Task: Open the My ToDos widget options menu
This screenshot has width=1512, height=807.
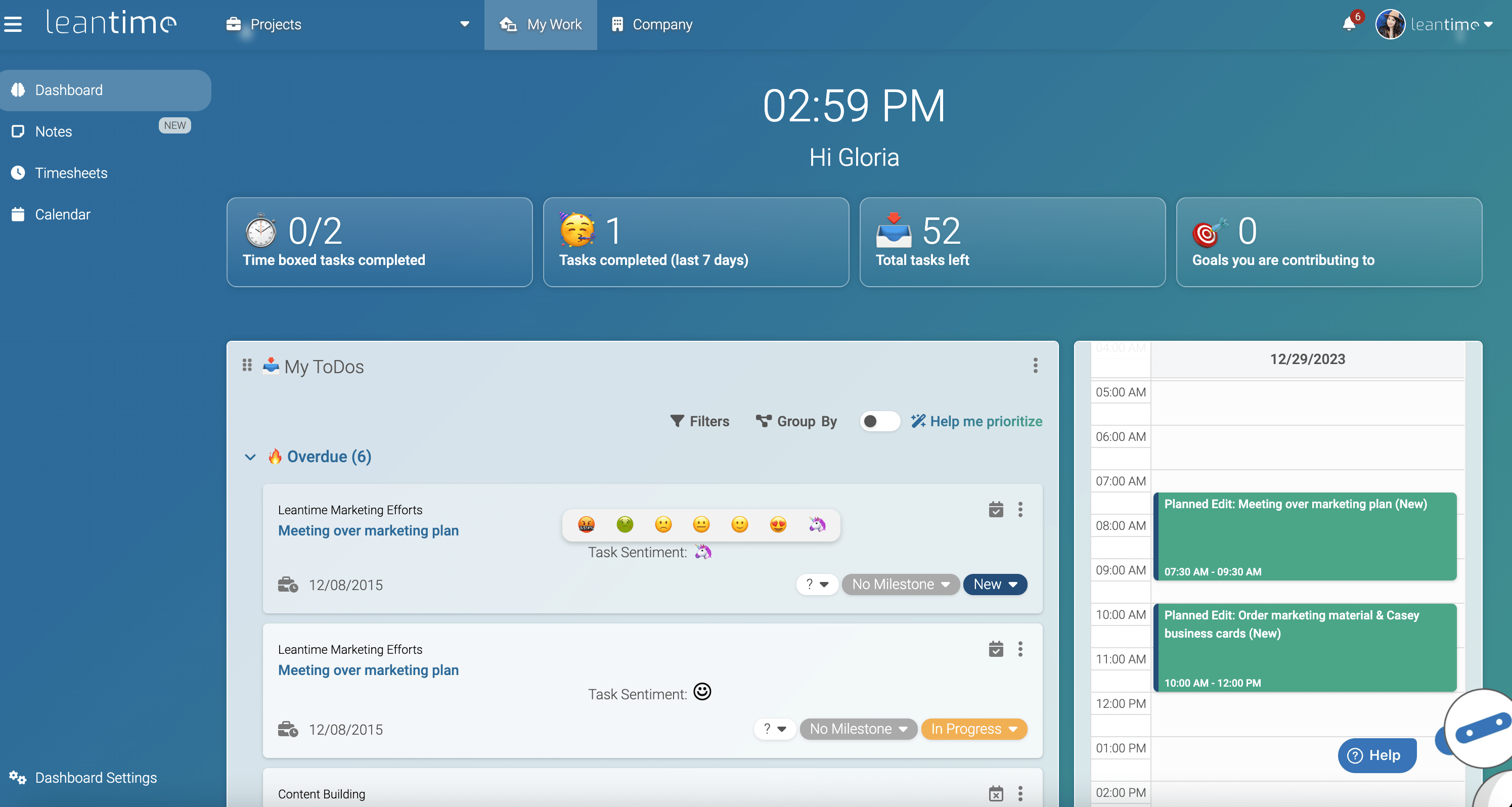Action: tap(1036, 366)
